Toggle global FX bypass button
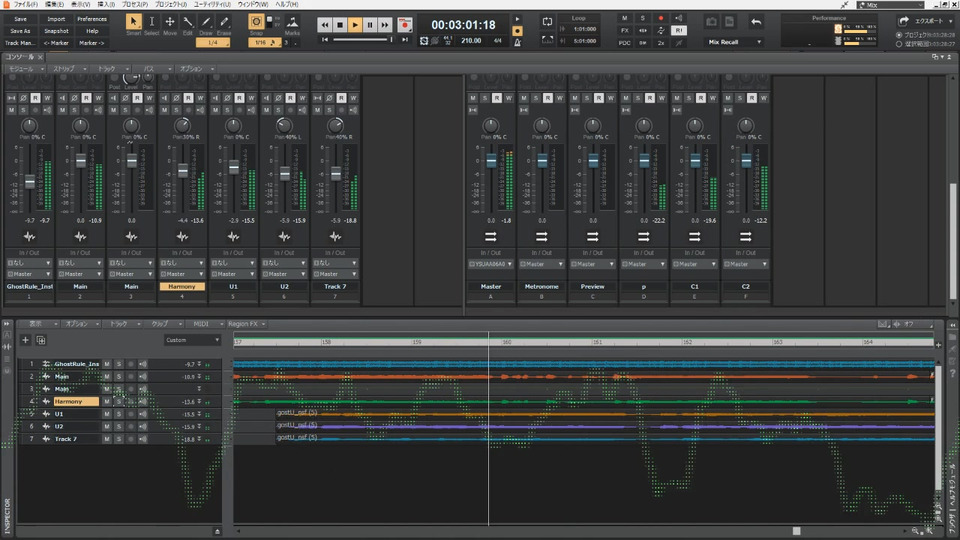The height and width of the screenshot is (540, 960). (x=624, y=31)
